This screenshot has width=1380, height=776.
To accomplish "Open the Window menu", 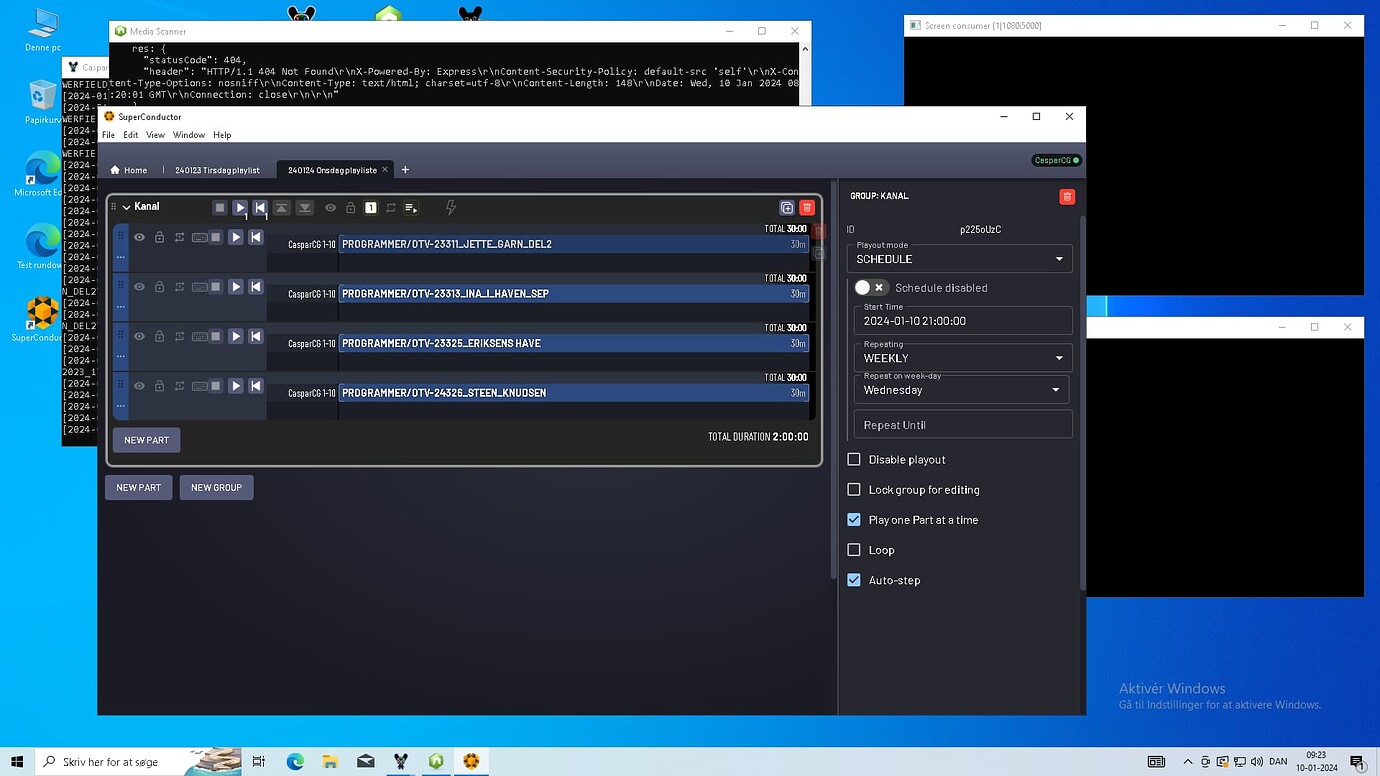I will 189,135.
